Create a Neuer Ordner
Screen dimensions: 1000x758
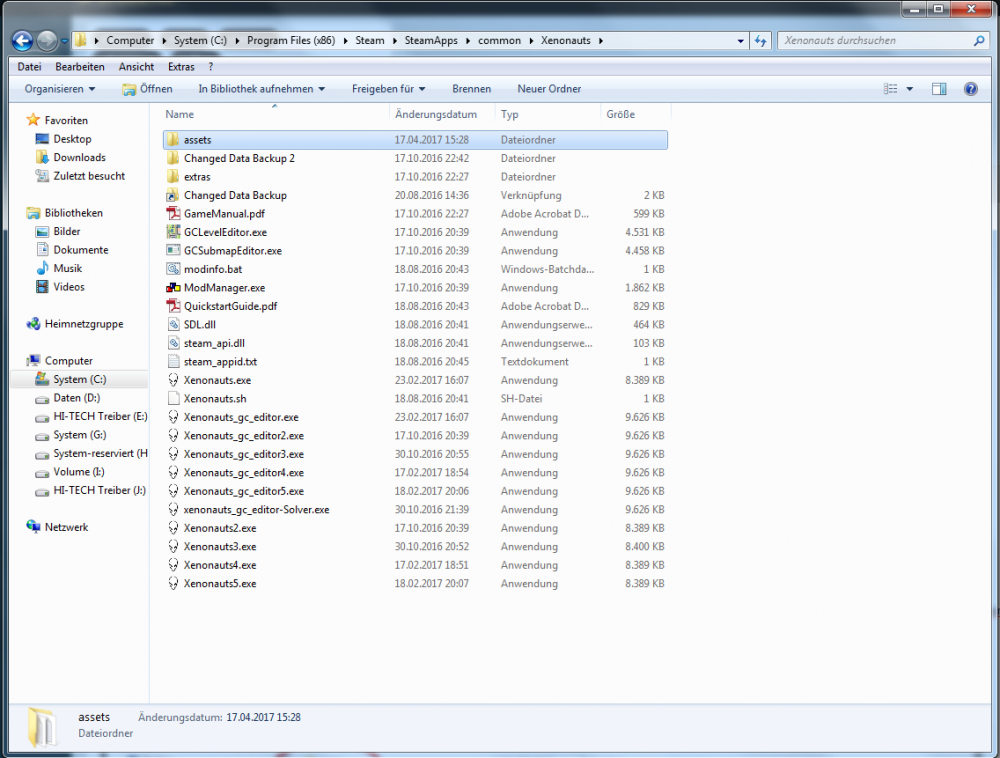point(549,89)
